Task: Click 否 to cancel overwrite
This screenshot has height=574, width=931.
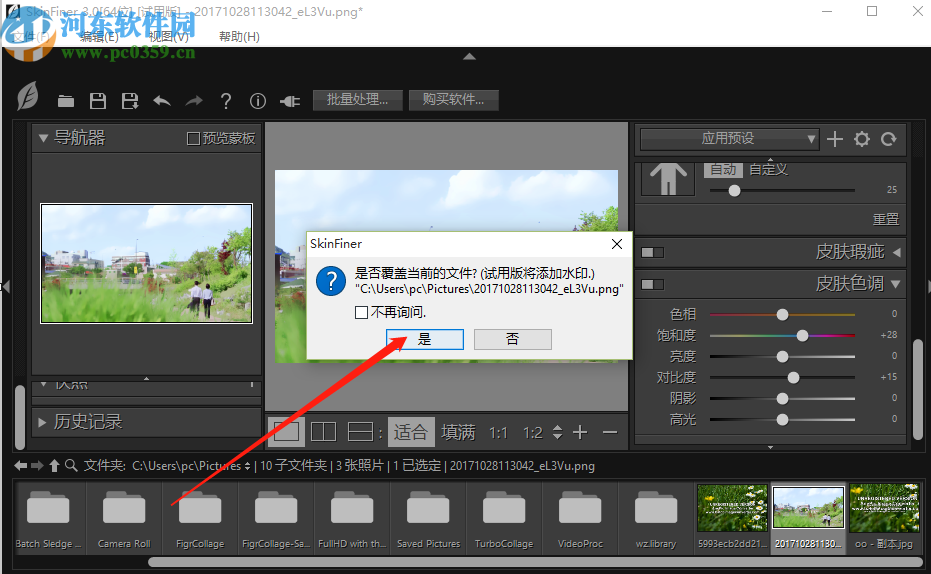Action: tap(512, 340)
